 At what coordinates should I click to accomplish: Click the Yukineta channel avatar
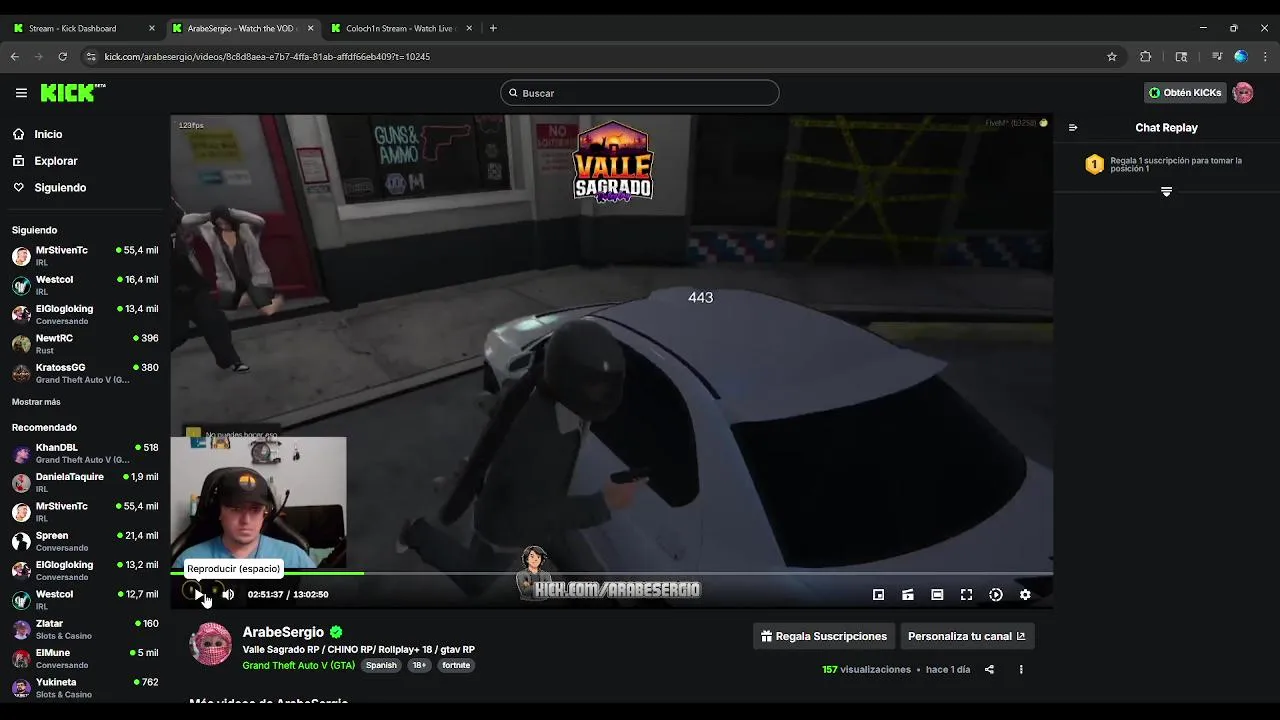21,688
